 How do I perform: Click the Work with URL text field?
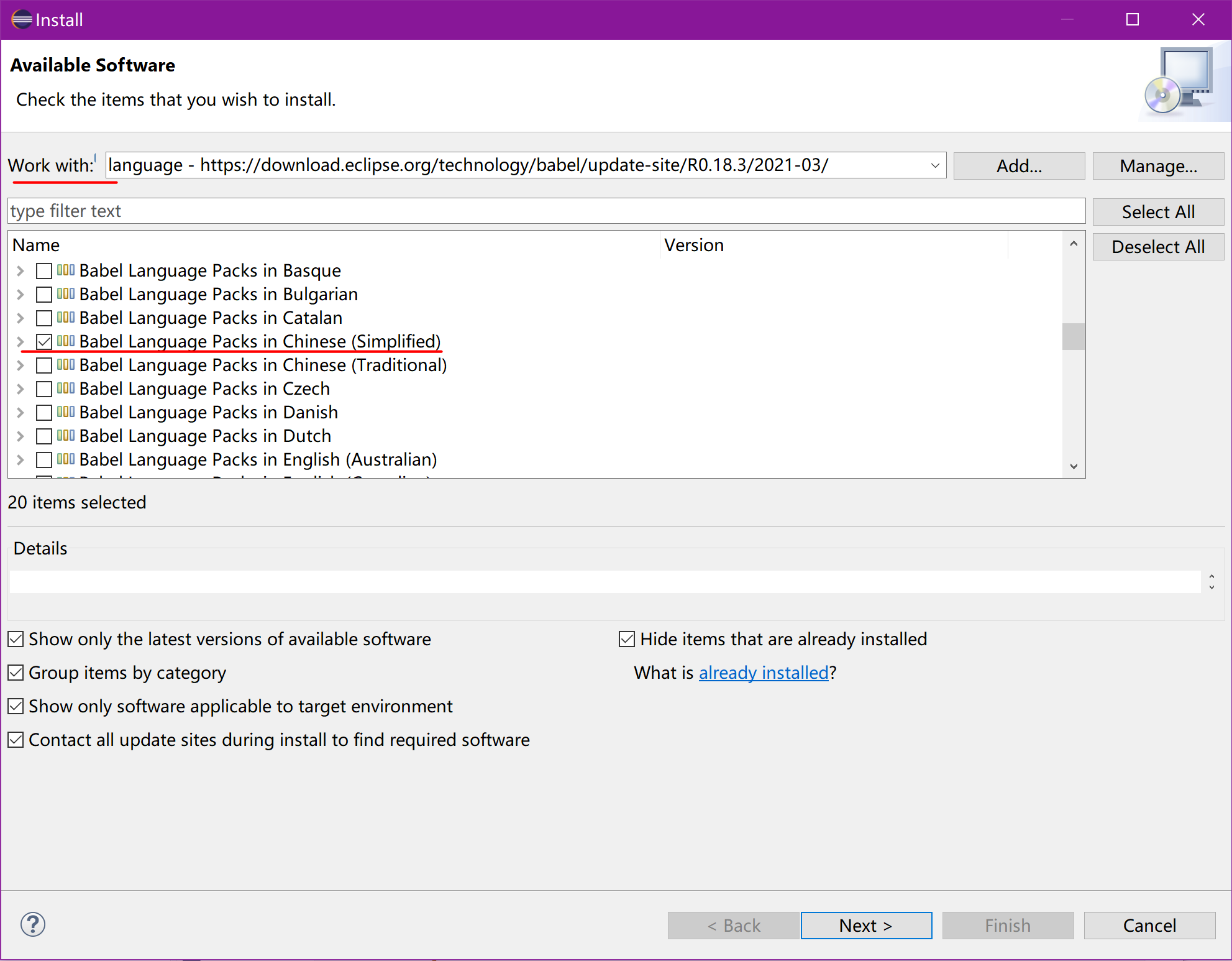click(x=516, y=165)
